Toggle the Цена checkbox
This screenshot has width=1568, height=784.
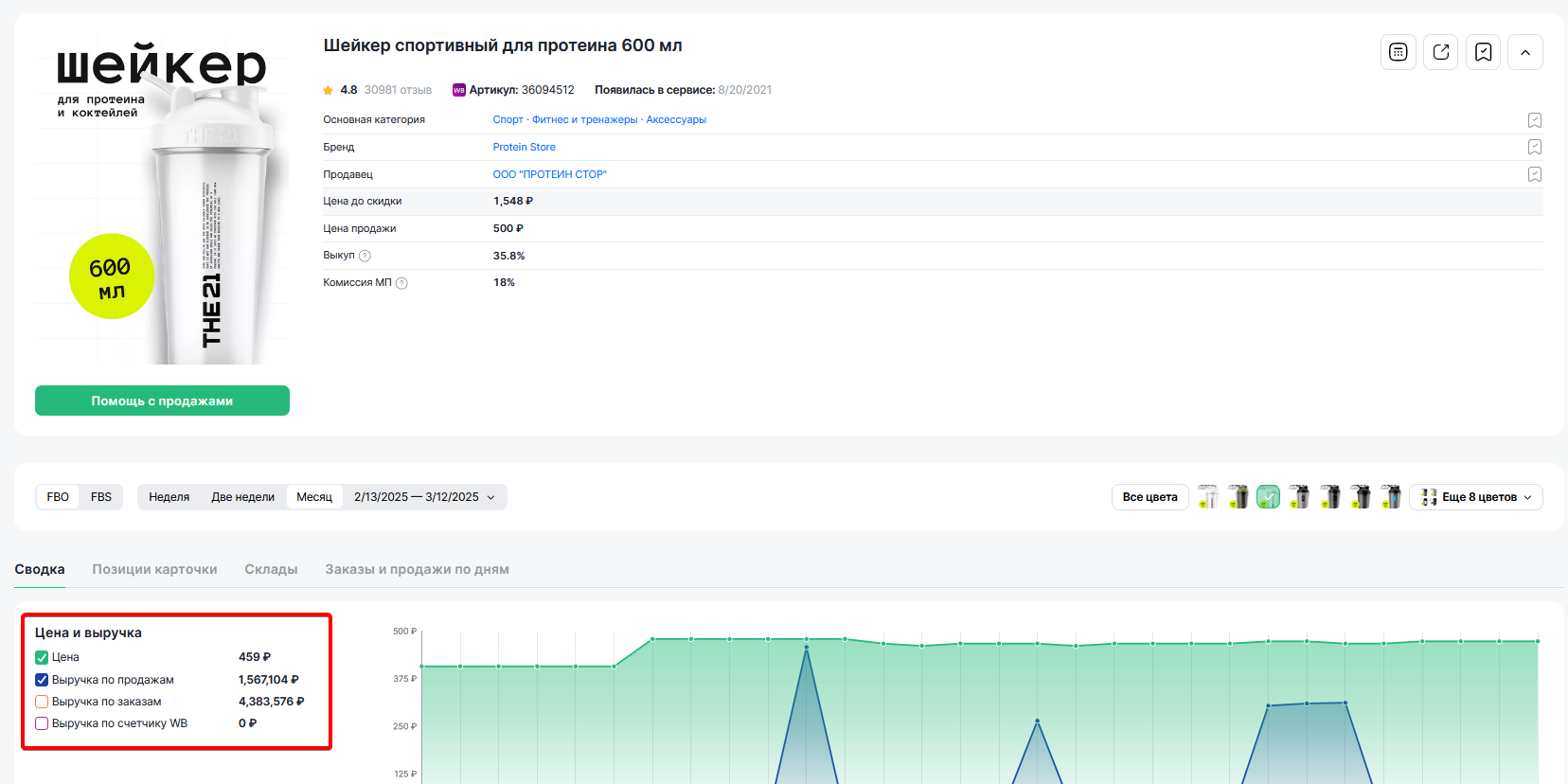pos(42,657)
